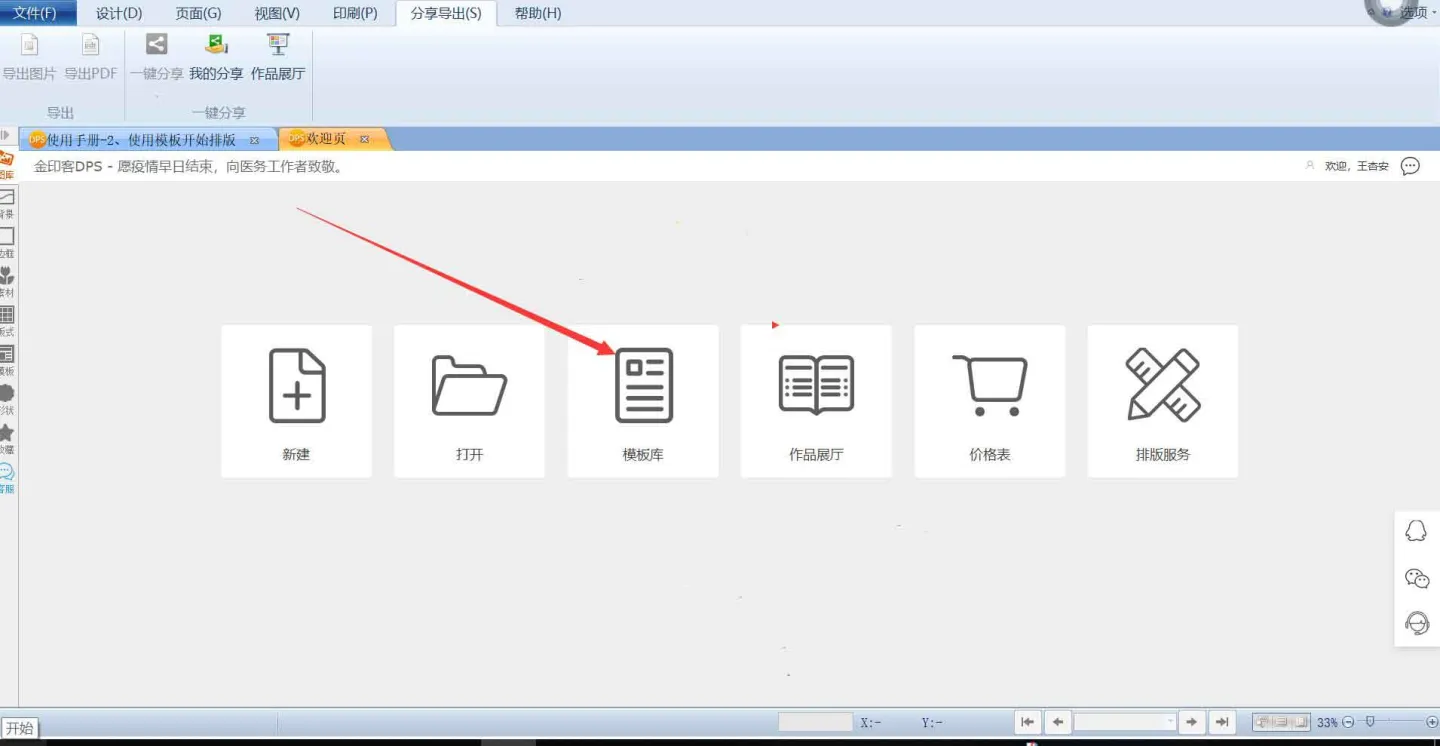Screen dimensions: 1440x746
Task: Open the 客服 support sidebar panel
Action: pos(7,478)
